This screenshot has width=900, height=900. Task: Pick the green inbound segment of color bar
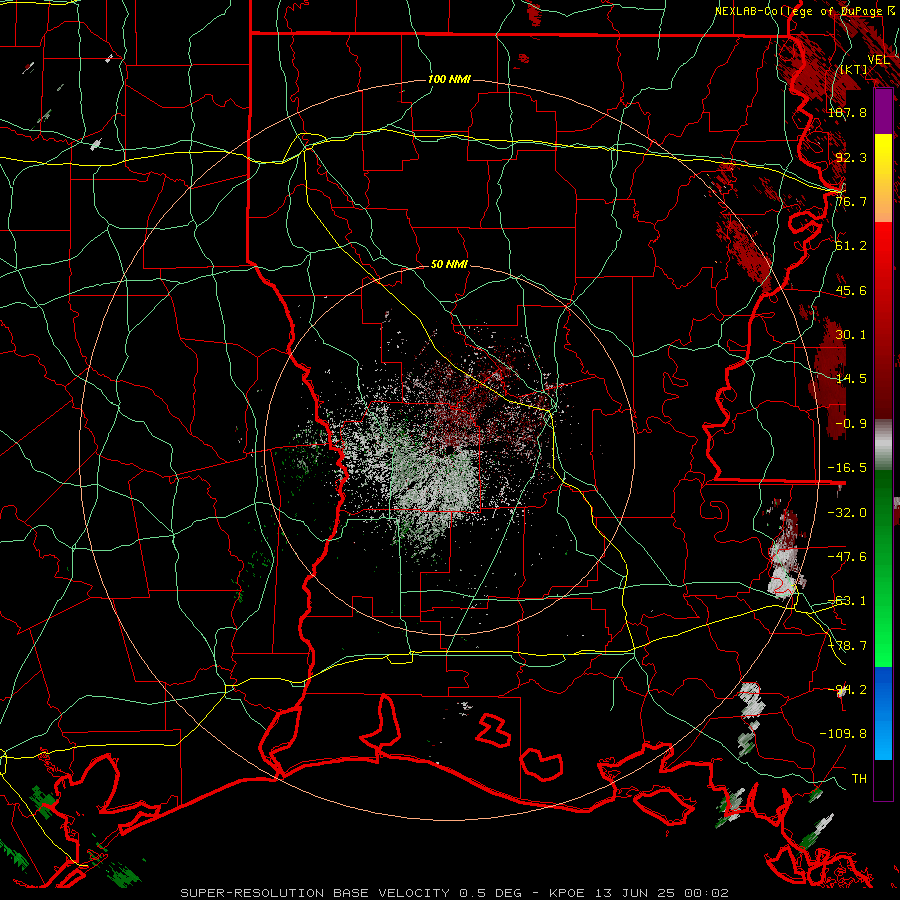[x=883, y=568]
